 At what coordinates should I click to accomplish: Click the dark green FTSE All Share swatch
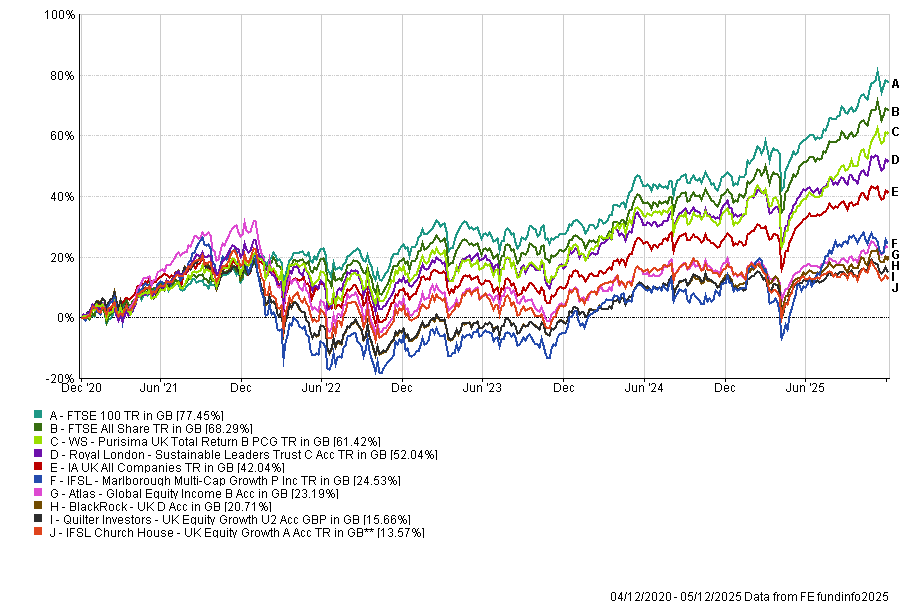[38, 427]
